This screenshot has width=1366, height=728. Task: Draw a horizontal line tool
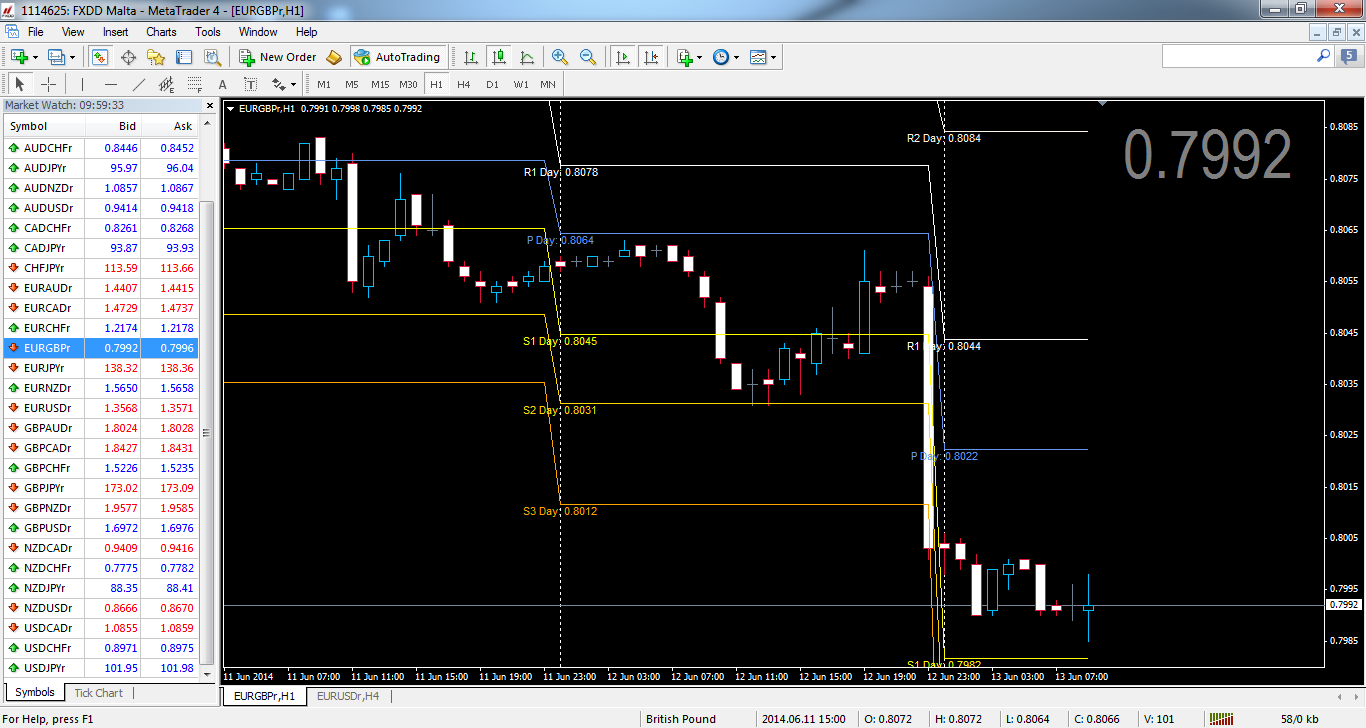click(110, 84)
